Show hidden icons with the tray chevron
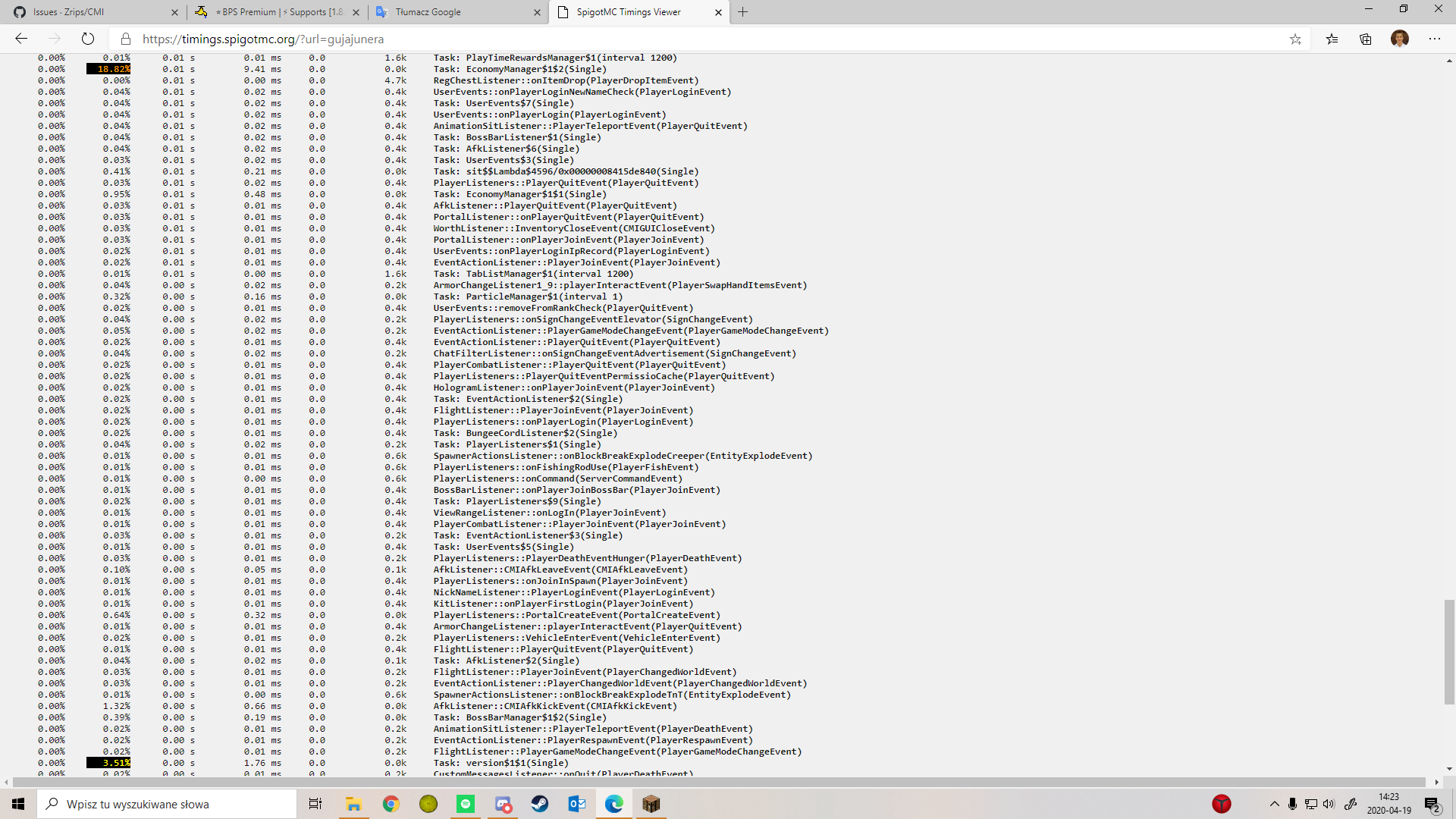The height and width of the screenshot is (819, 1456). tap(1275, 804)
